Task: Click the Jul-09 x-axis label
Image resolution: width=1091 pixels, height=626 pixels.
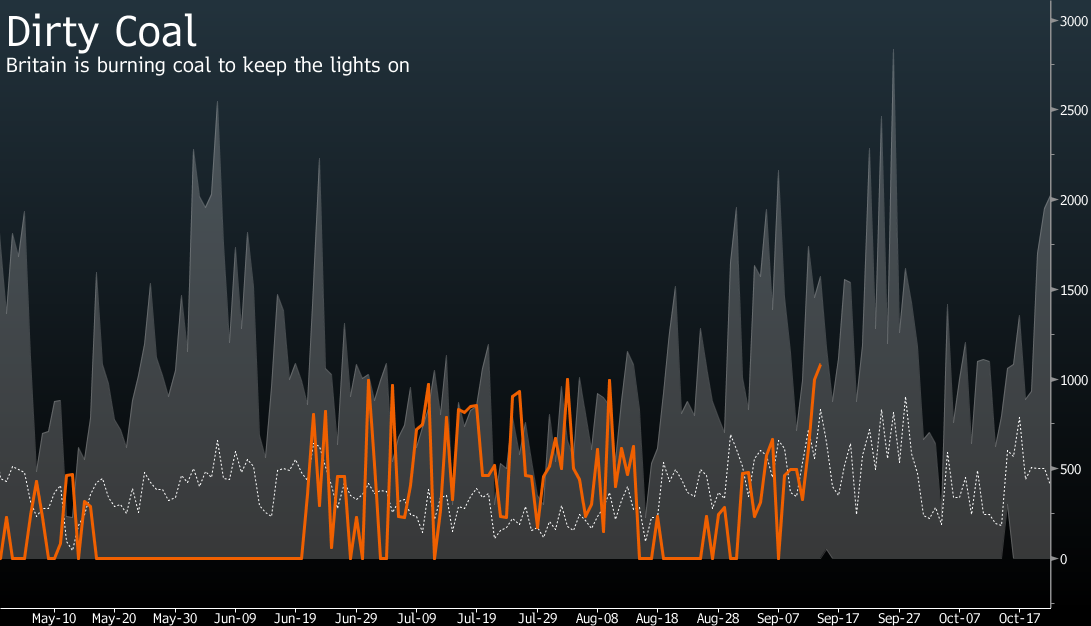Action: (x=415, y=618)
